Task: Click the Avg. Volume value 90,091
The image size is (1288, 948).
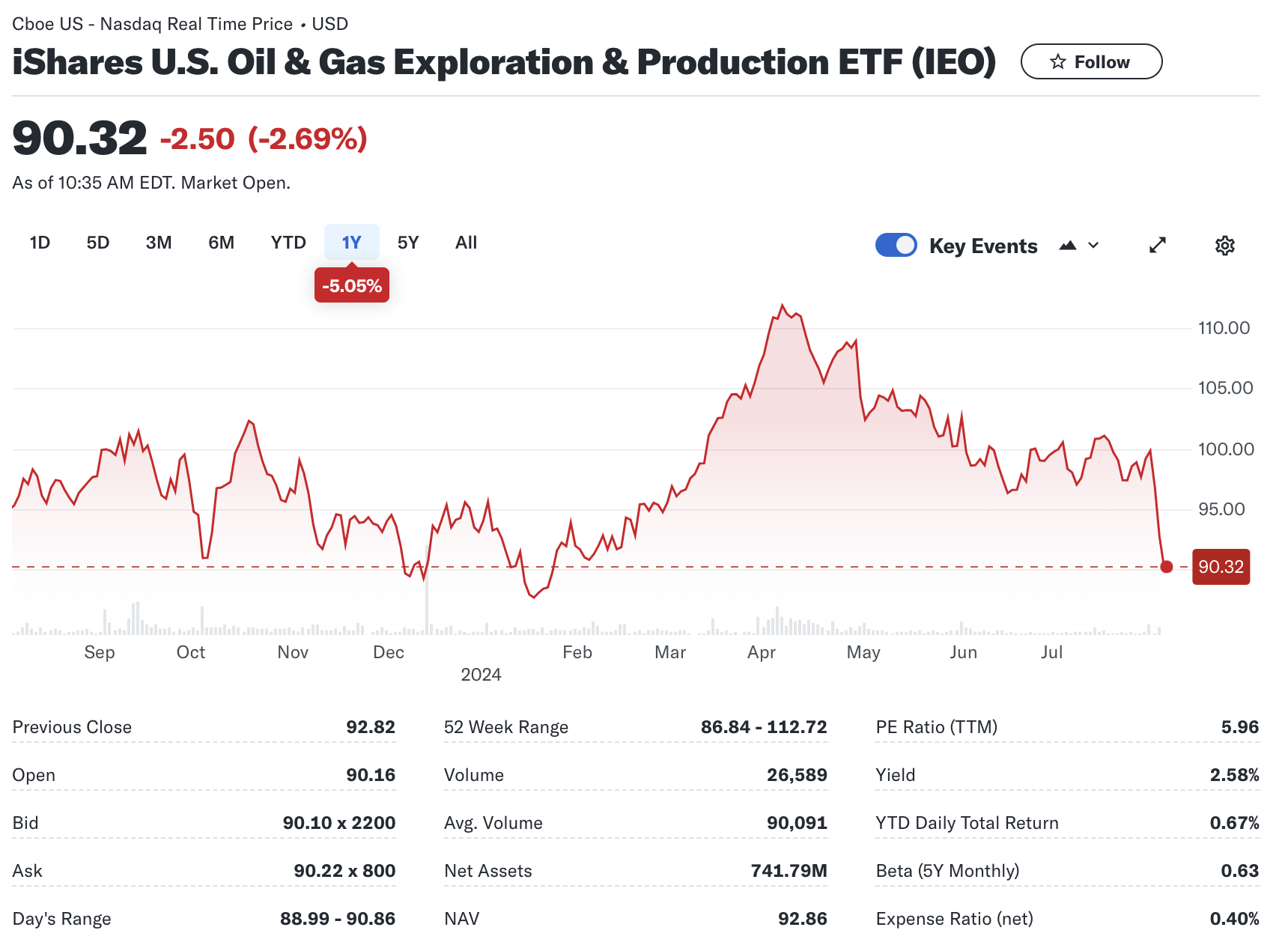Action: point(797,823)
